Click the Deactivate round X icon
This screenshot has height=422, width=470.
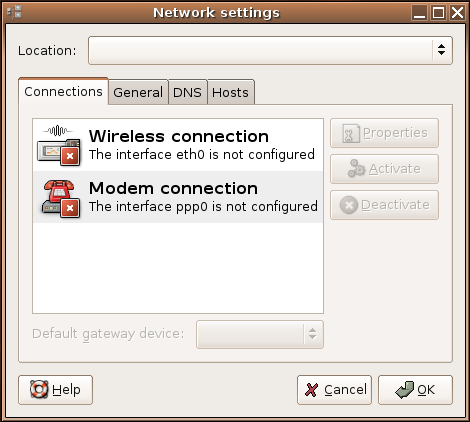349,205
